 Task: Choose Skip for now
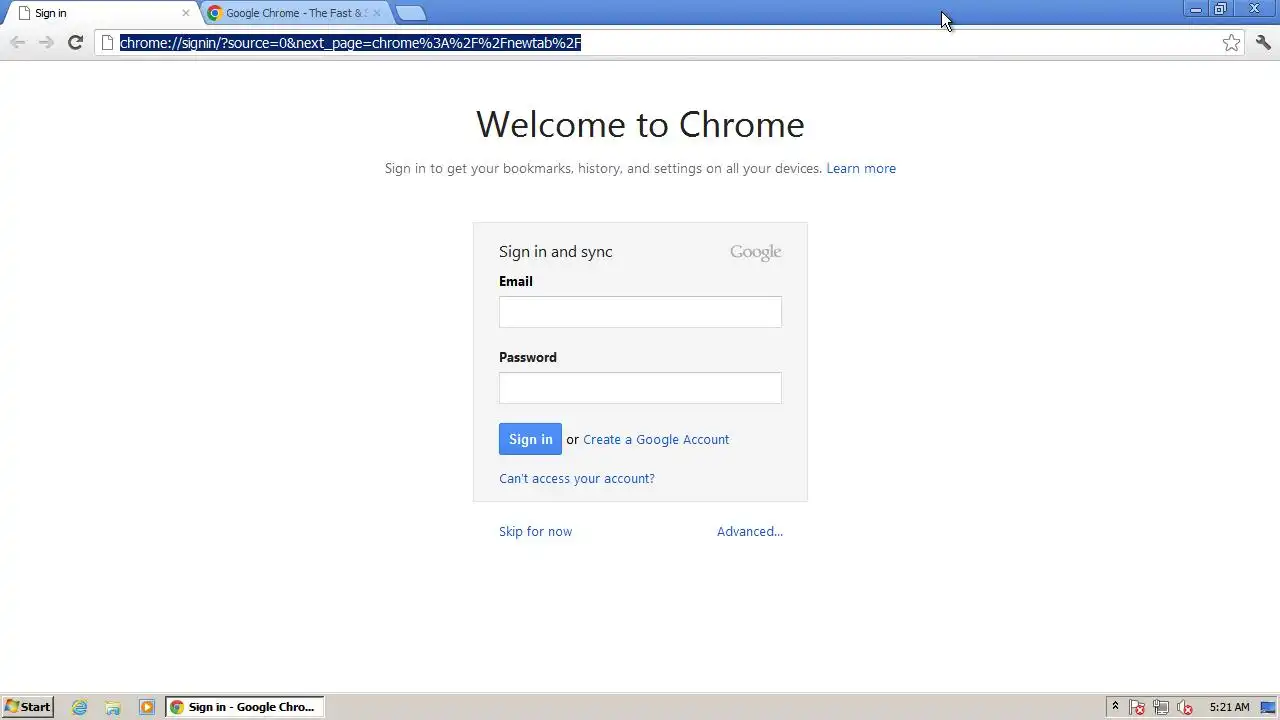point(535,531)
